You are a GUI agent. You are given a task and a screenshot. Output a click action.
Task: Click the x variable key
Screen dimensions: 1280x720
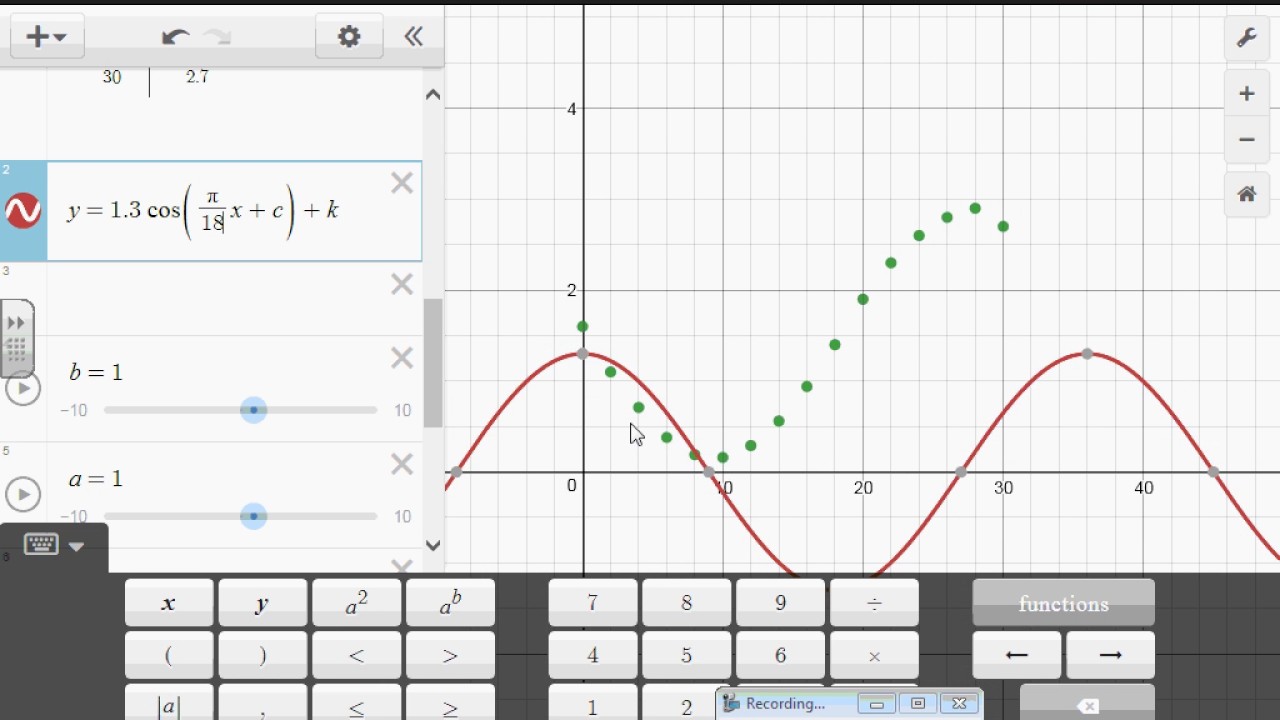tap(169, 603)
